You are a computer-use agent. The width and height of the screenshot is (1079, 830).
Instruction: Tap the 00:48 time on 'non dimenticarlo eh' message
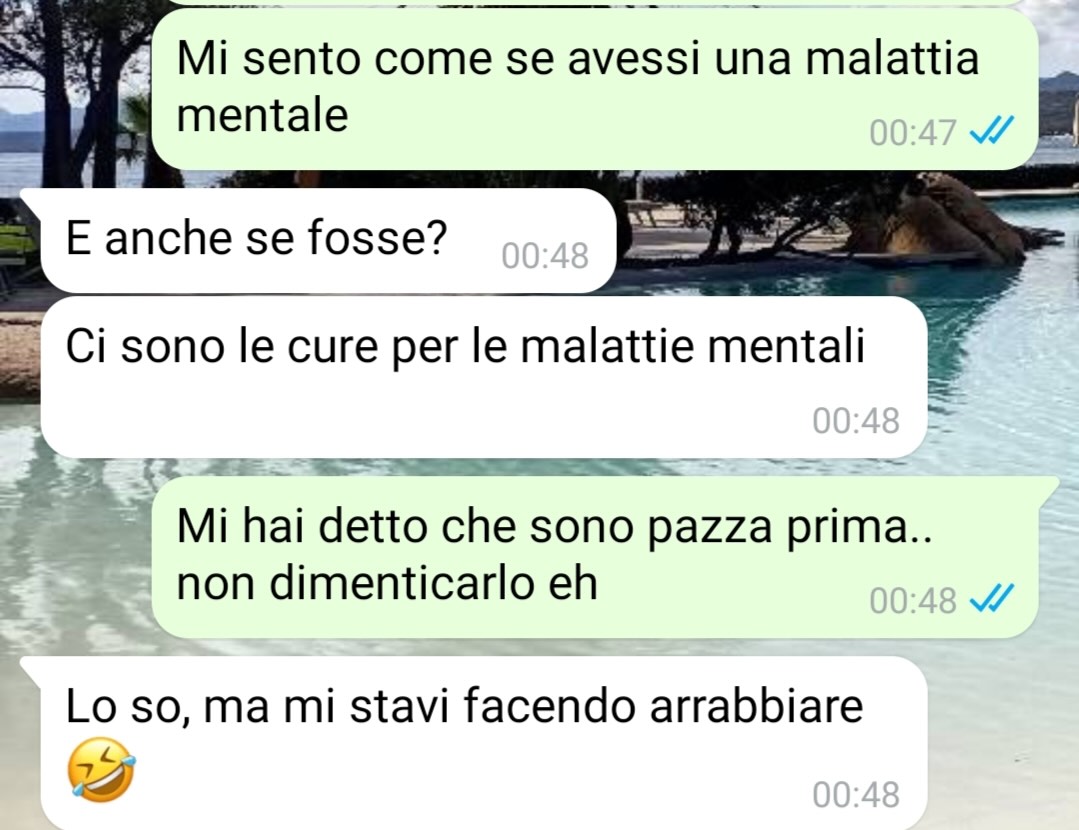point(912,600)
